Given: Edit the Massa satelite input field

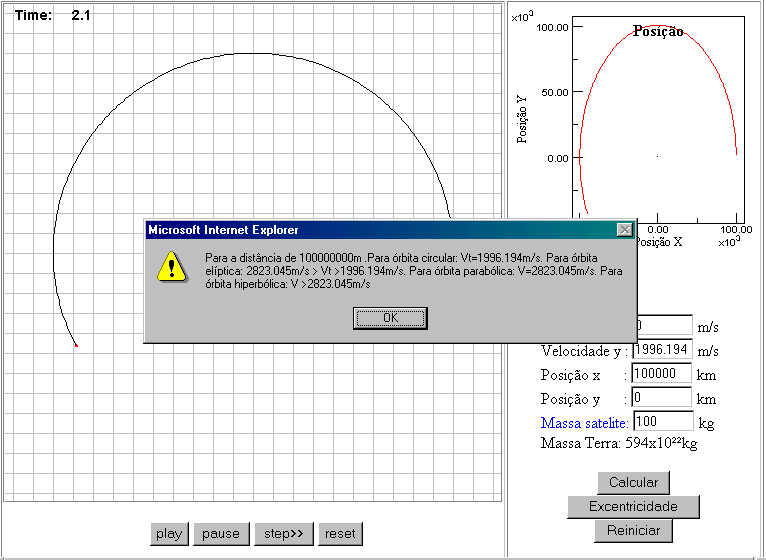Looking at the screenshot, I should pyautogui.click(x=663, y=422).
